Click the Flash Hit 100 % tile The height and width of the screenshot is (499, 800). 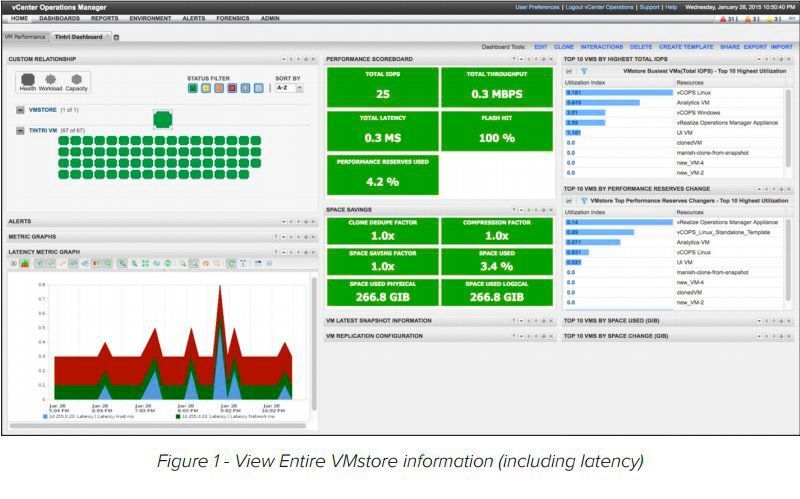coord(496,131)
